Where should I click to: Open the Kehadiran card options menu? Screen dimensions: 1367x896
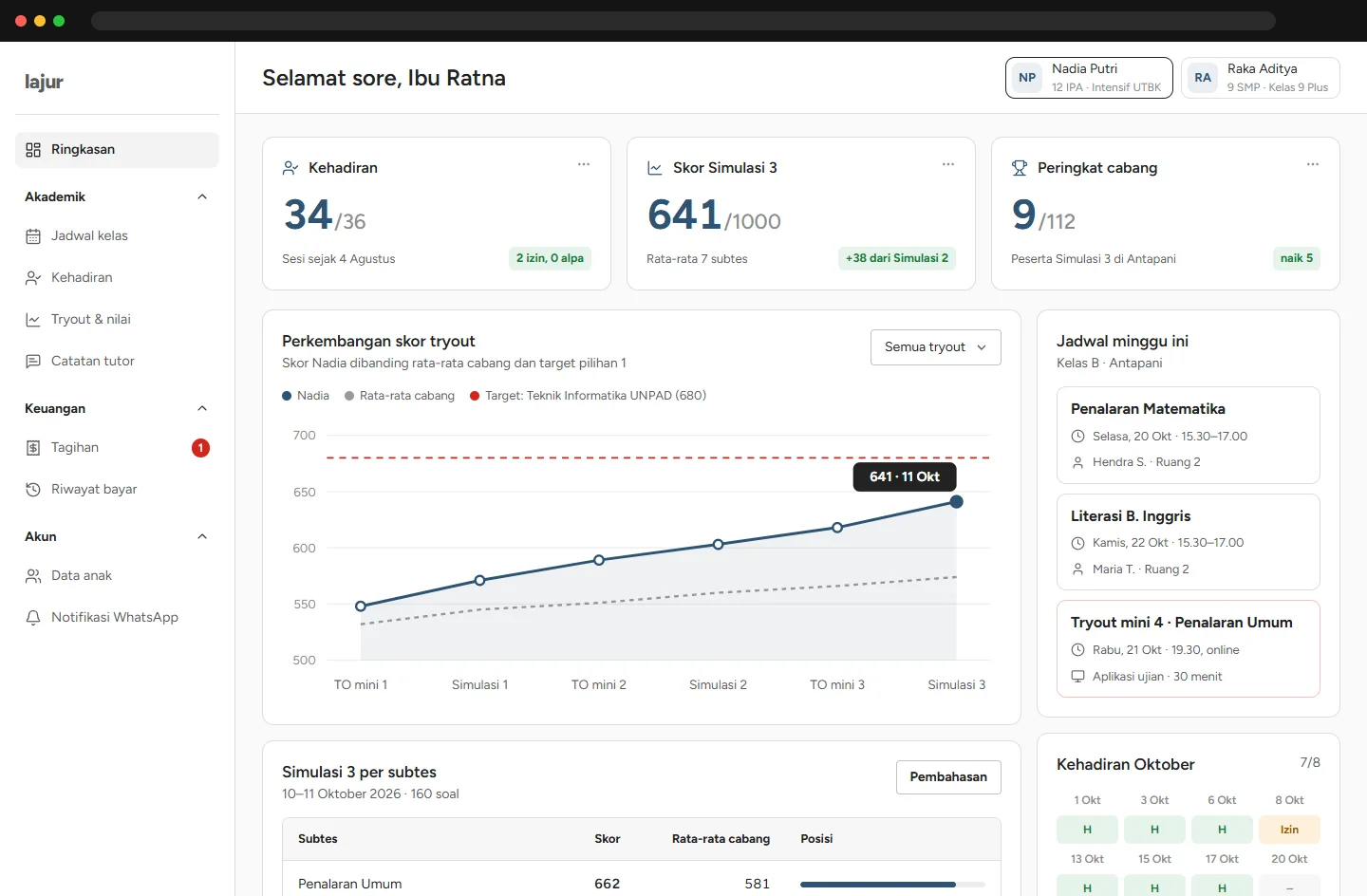click(584, 164)
